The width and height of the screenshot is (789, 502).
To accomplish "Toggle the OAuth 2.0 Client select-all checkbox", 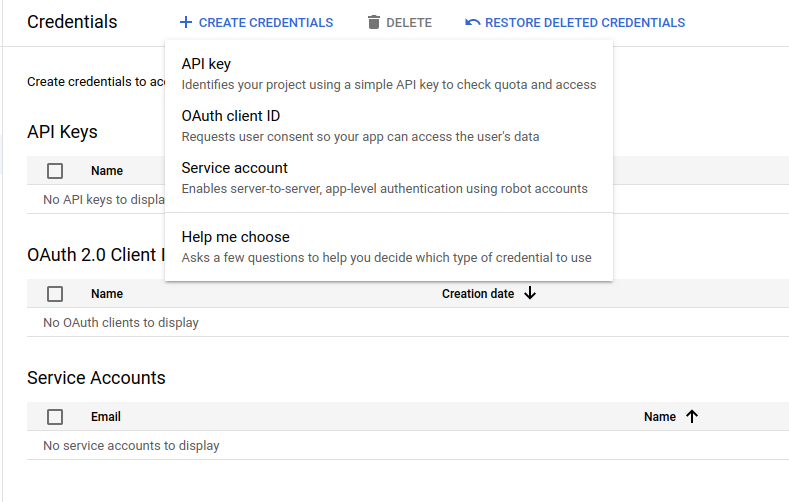I will (55, 294).
